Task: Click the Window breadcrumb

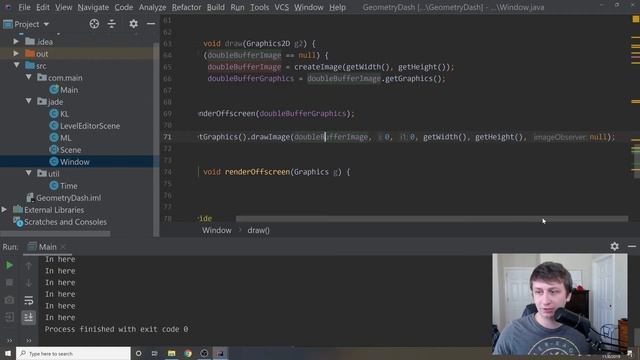Action: pyautogui.click(x=217, y=230)
